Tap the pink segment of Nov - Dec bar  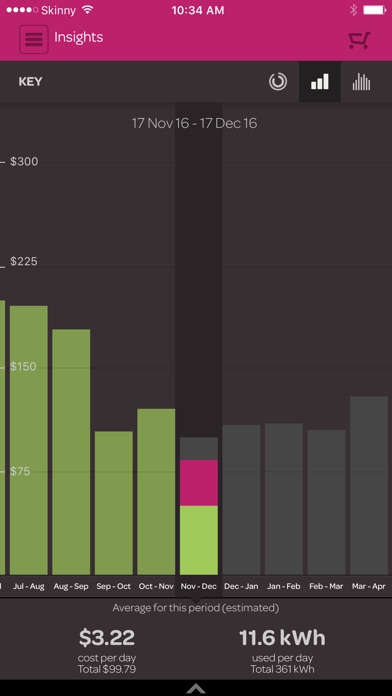tap(199, 483)
